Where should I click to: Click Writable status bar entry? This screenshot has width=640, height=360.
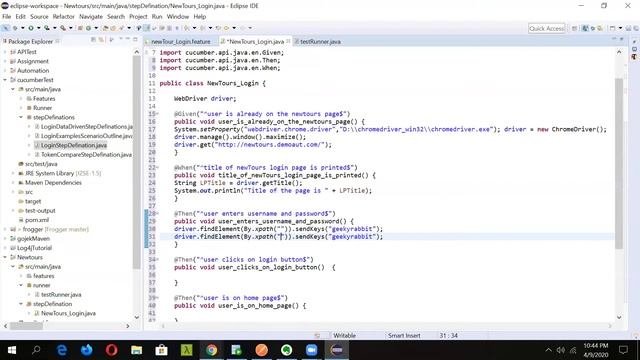344,336
